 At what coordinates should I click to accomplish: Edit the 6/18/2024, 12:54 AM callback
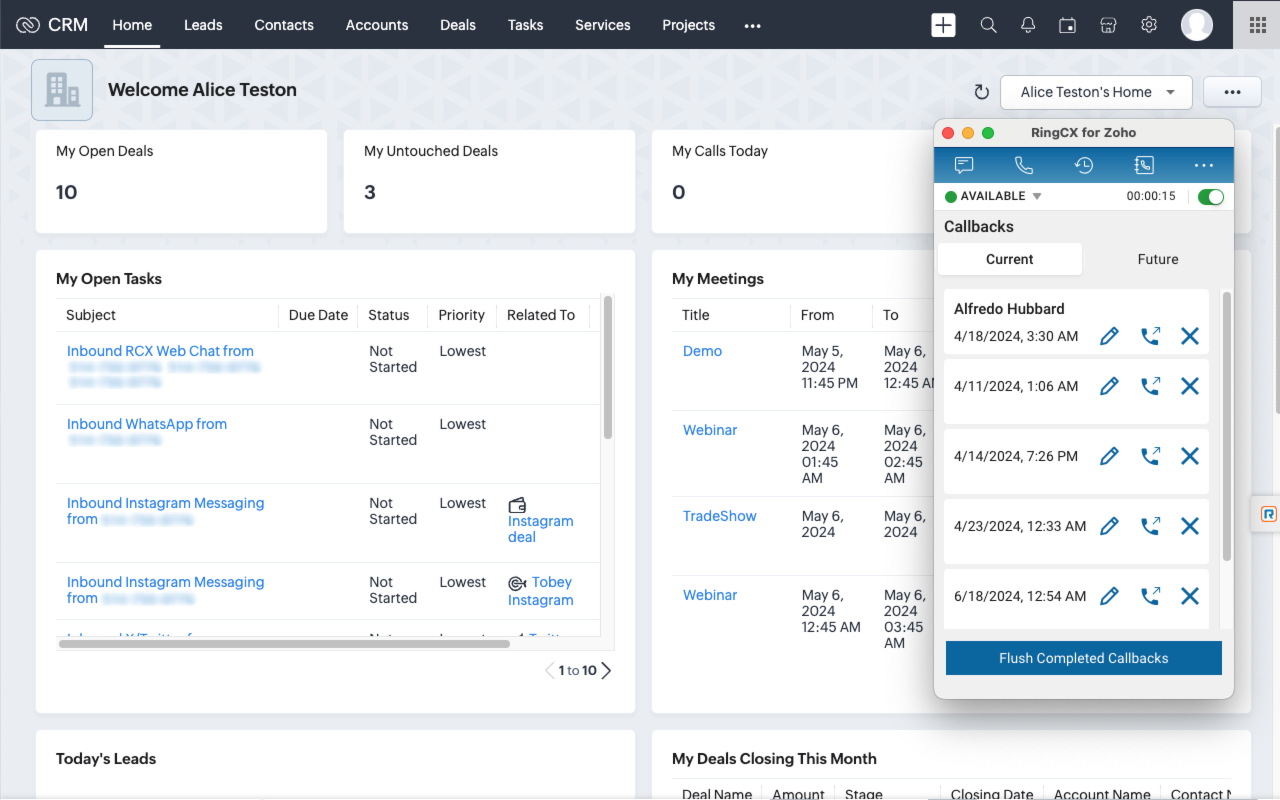[x=1109, y=596]
